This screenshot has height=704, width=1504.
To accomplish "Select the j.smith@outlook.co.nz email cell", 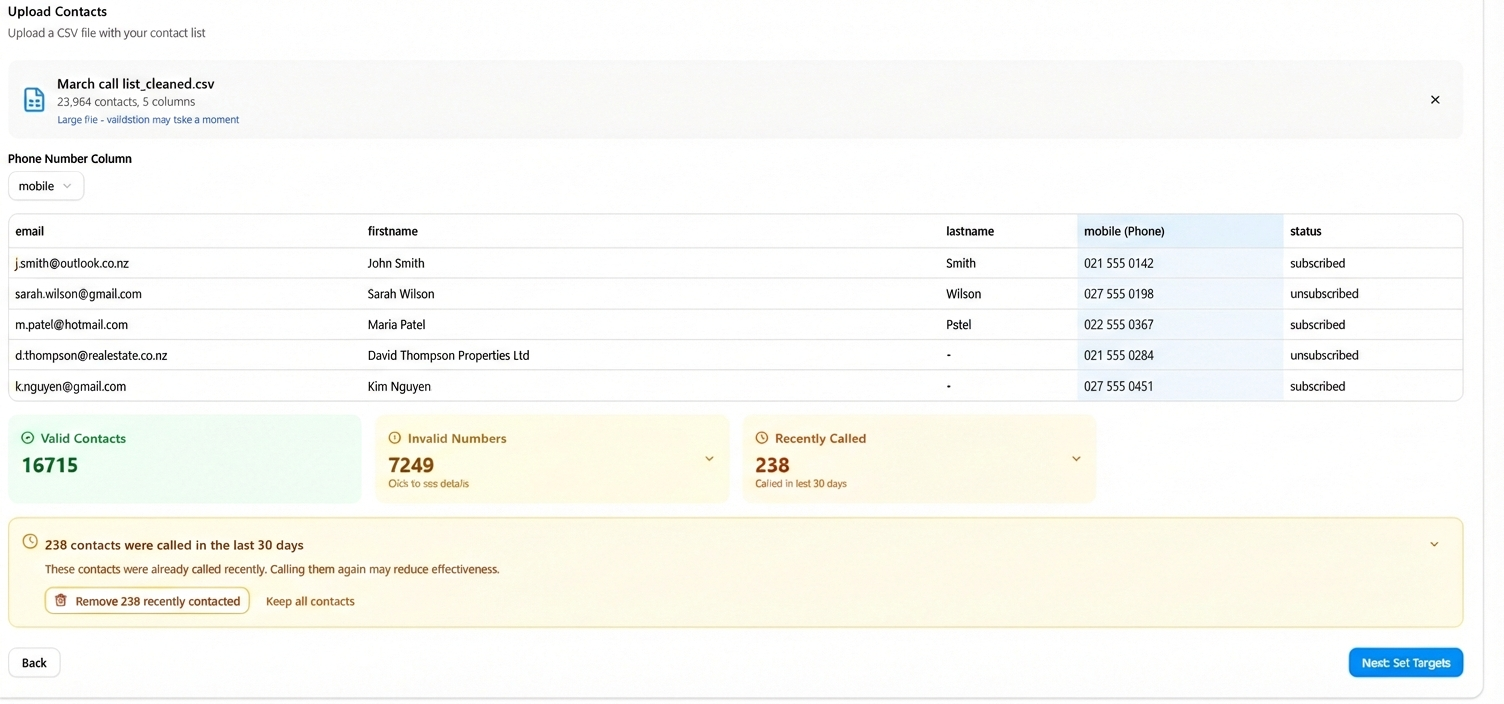I will (x=72, y=264).
